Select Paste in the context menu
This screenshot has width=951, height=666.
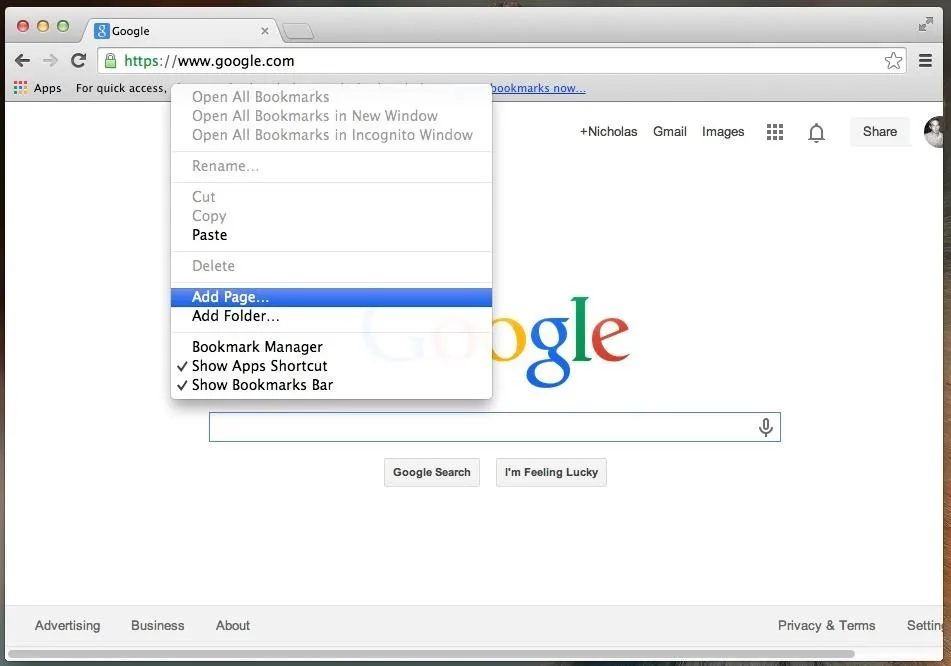331,235
